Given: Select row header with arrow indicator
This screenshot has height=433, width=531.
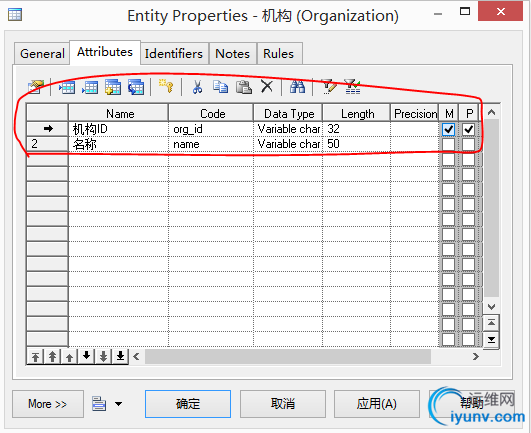Looking at the screenshot, I should click(47, 129).
